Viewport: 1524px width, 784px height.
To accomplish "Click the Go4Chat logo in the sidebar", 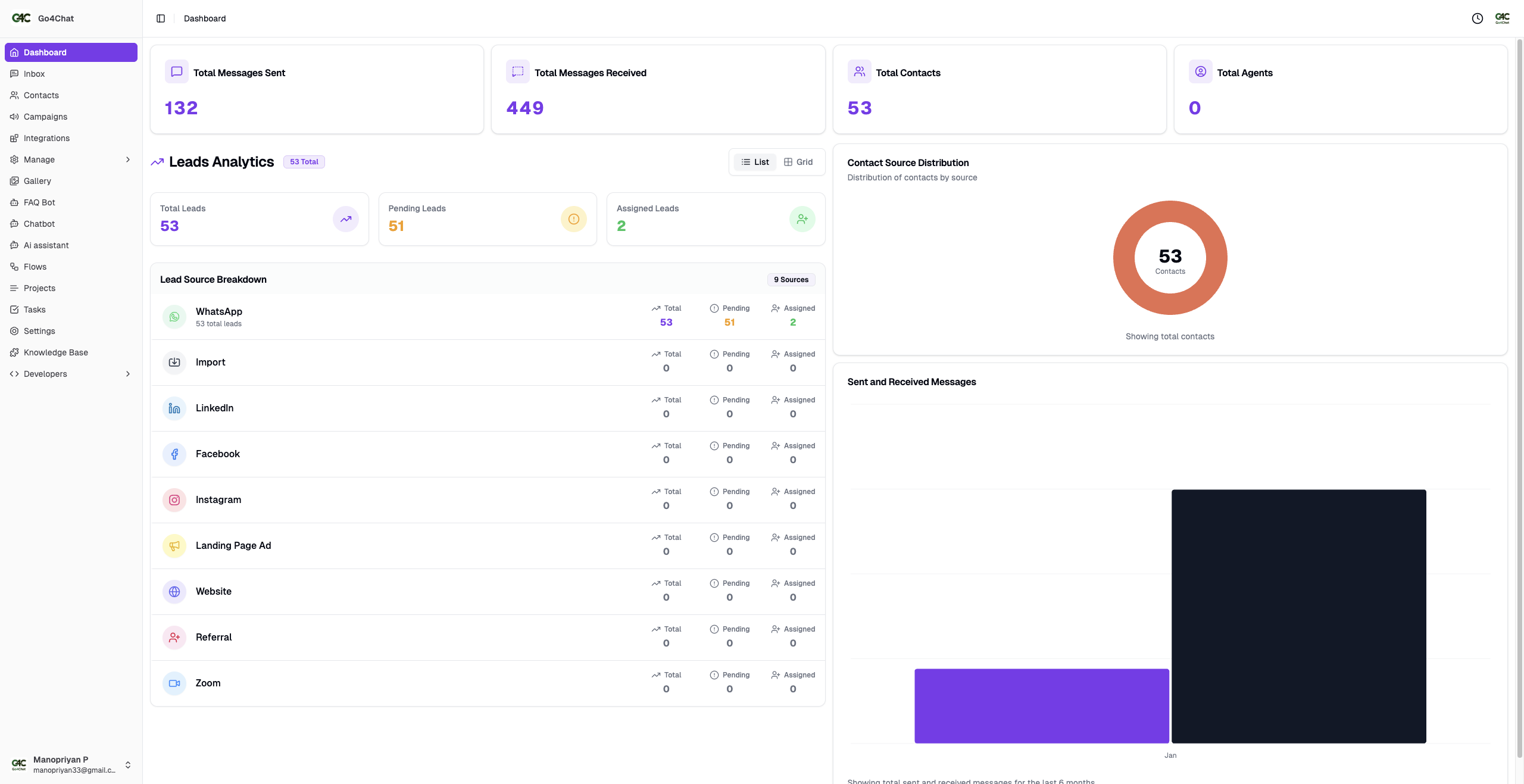I will point(21,18).
